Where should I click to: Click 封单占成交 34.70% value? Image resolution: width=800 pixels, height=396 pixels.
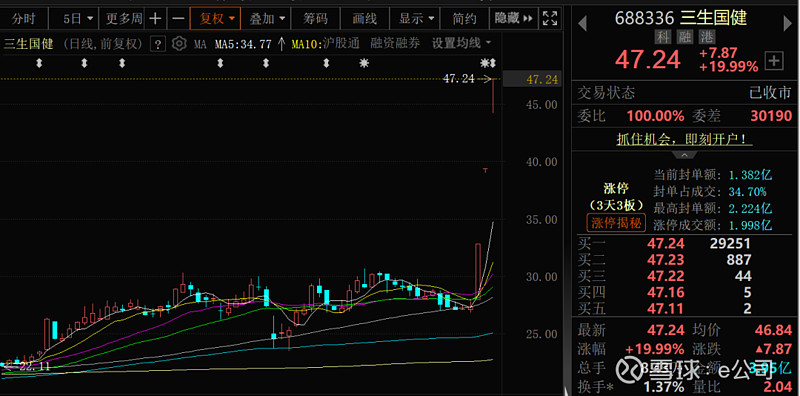coord(747,192)
